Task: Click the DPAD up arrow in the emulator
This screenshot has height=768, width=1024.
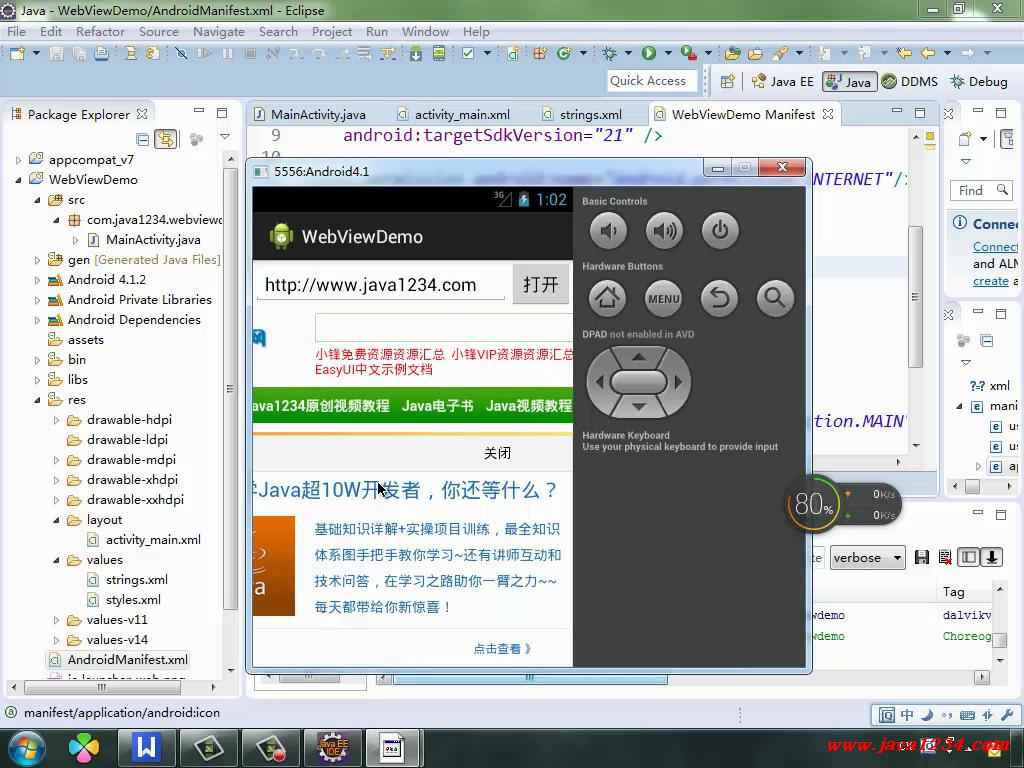Action: 639,357
